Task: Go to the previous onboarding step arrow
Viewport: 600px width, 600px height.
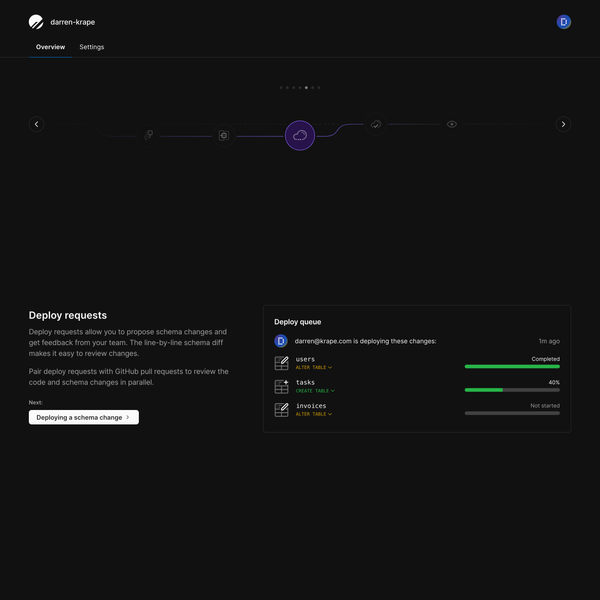Action: click(36, 124)
